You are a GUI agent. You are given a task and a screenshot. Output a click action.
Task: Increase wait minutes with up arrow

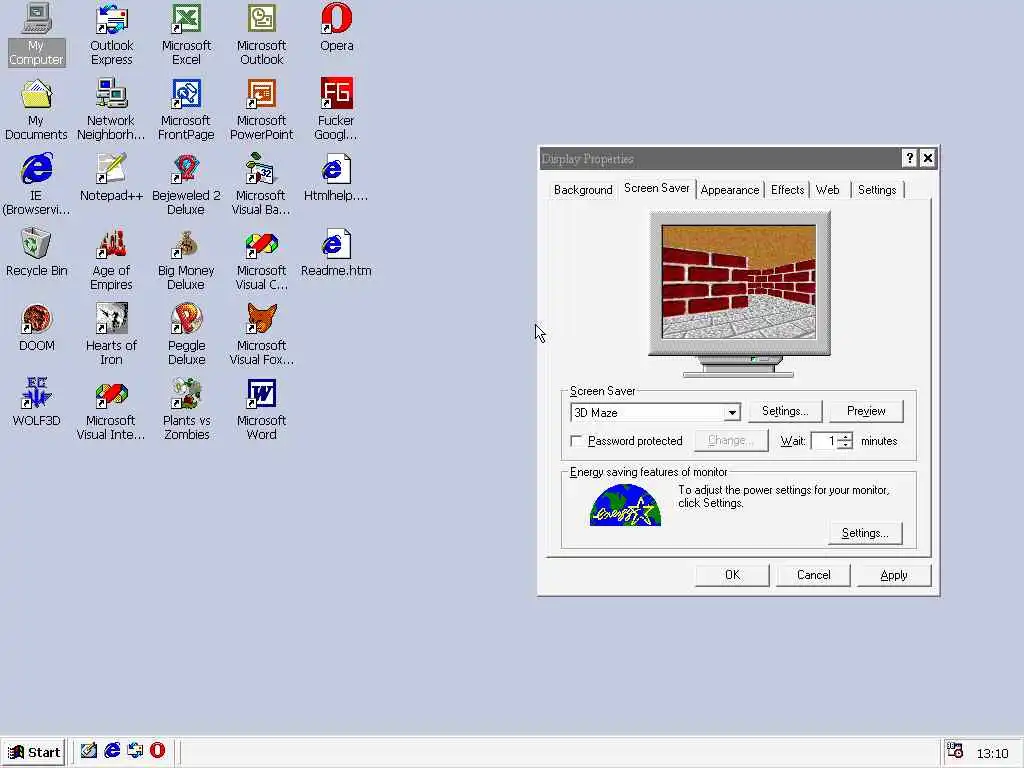(845, 436)
